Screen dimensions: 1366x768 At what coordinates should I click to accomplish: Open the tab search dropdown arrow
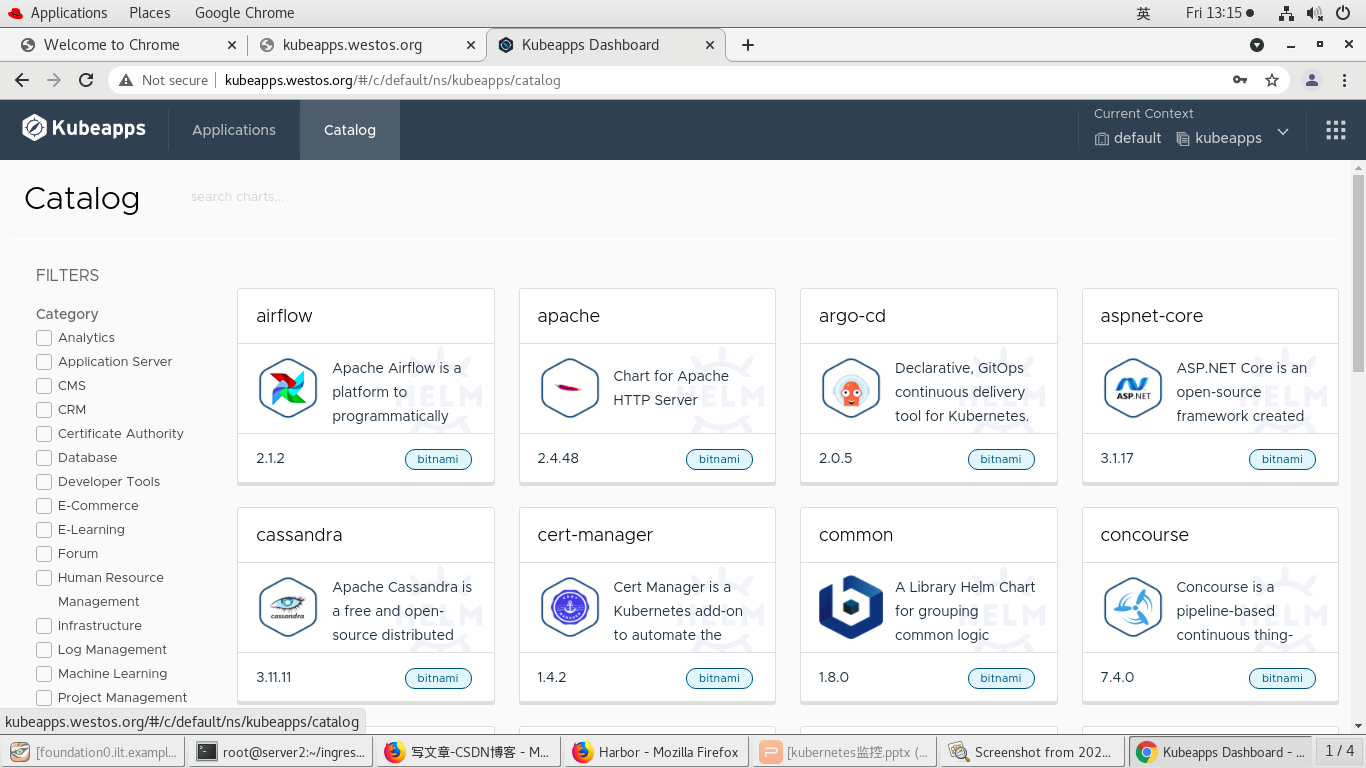[1257, 45]
